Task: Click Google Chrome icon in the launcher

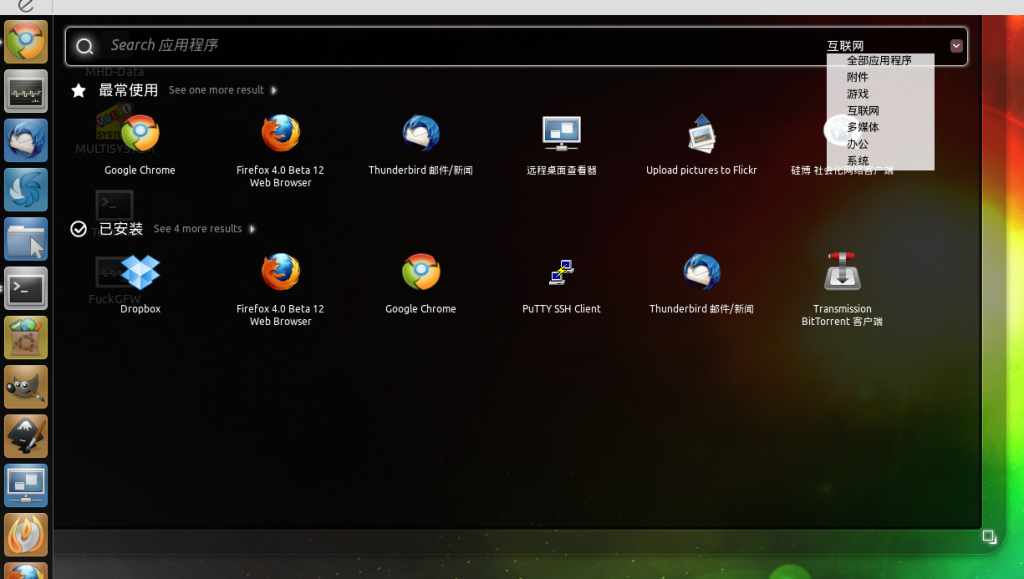Action: point(26,42)
